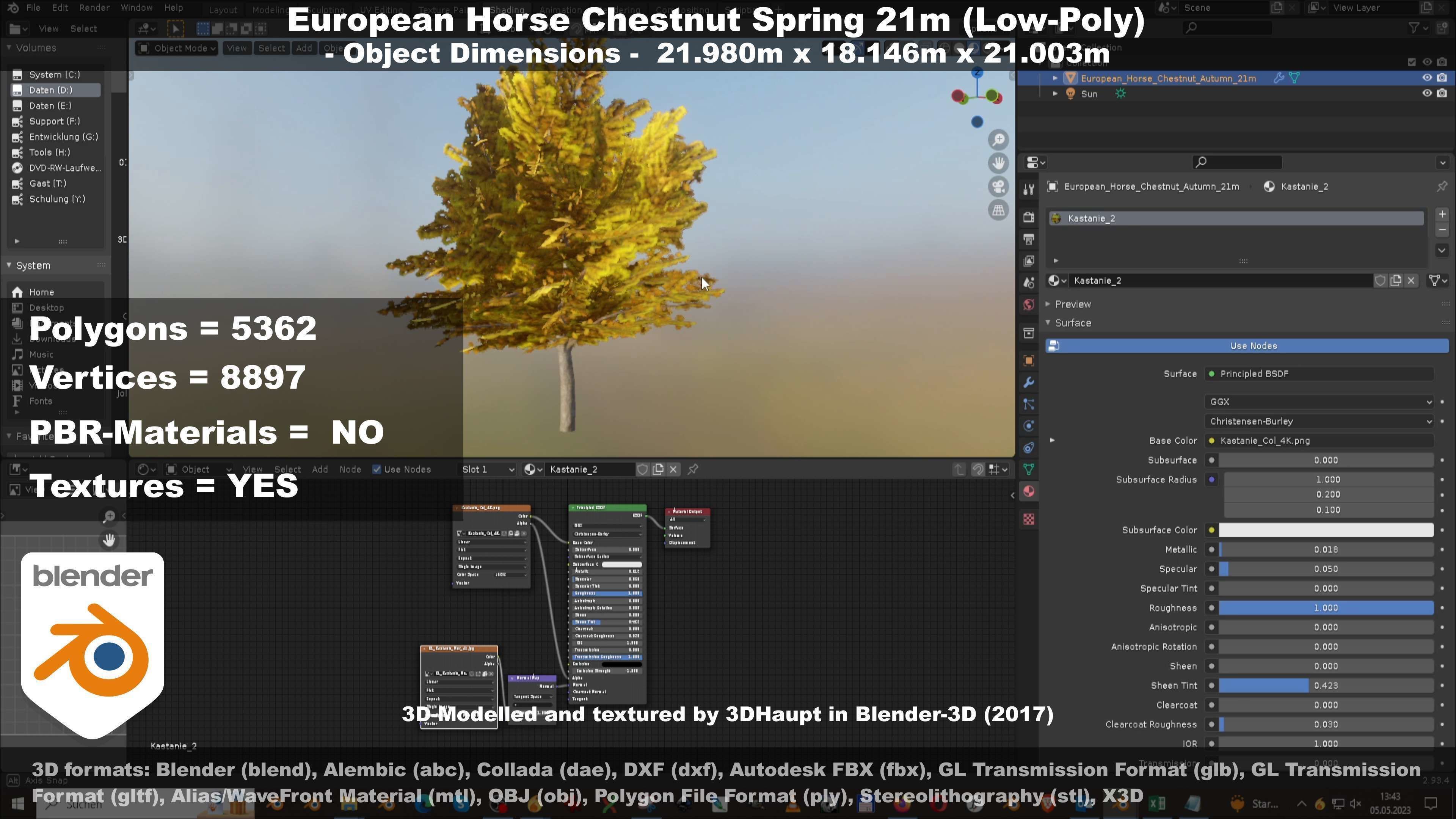Image resolution: width=1456 pixels, height=819 pixels.
Task: Pin the node editor material
Action: point(693,469)
